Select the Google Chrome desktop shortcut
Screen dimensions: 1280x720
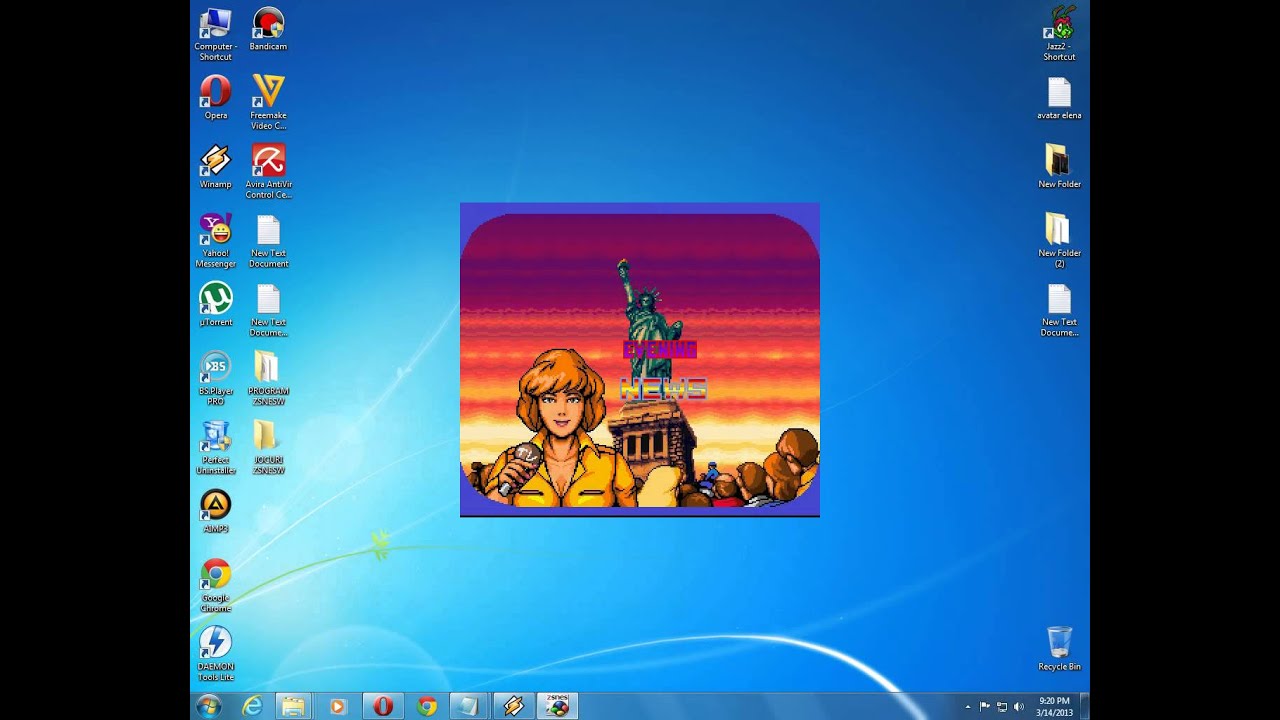[x=215, y=586]
